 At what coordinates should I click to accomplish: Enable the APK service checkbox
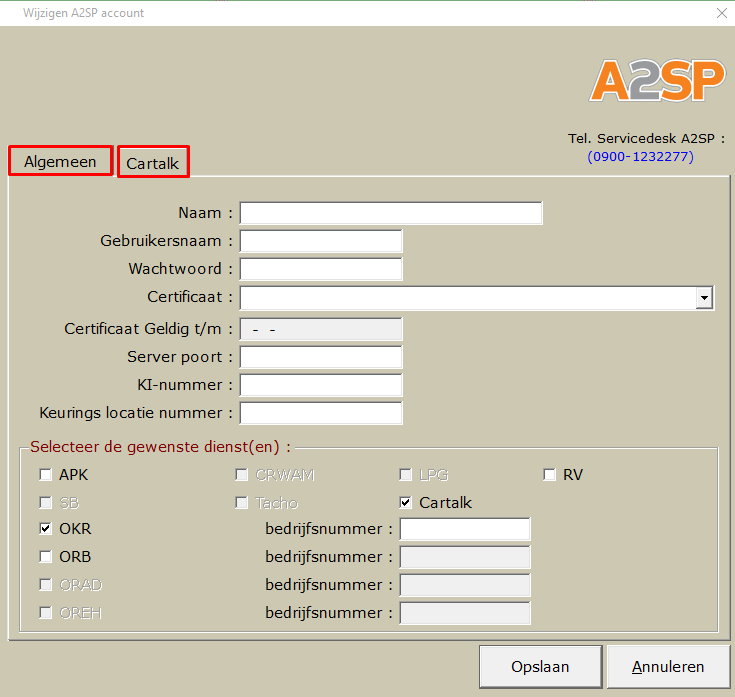pyautogui.click(x=45, y=475)
